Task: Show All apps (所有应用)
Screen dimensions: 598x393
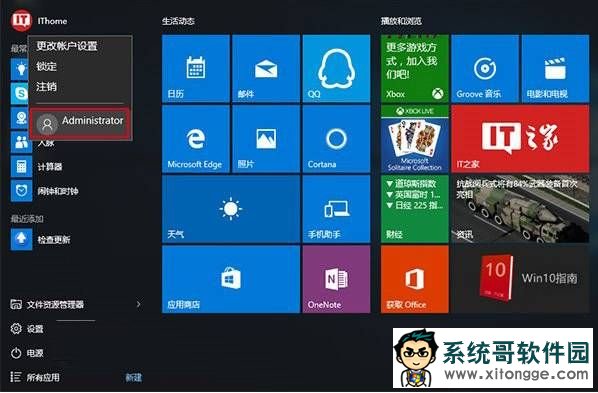Action: click(x=35, y=377)
